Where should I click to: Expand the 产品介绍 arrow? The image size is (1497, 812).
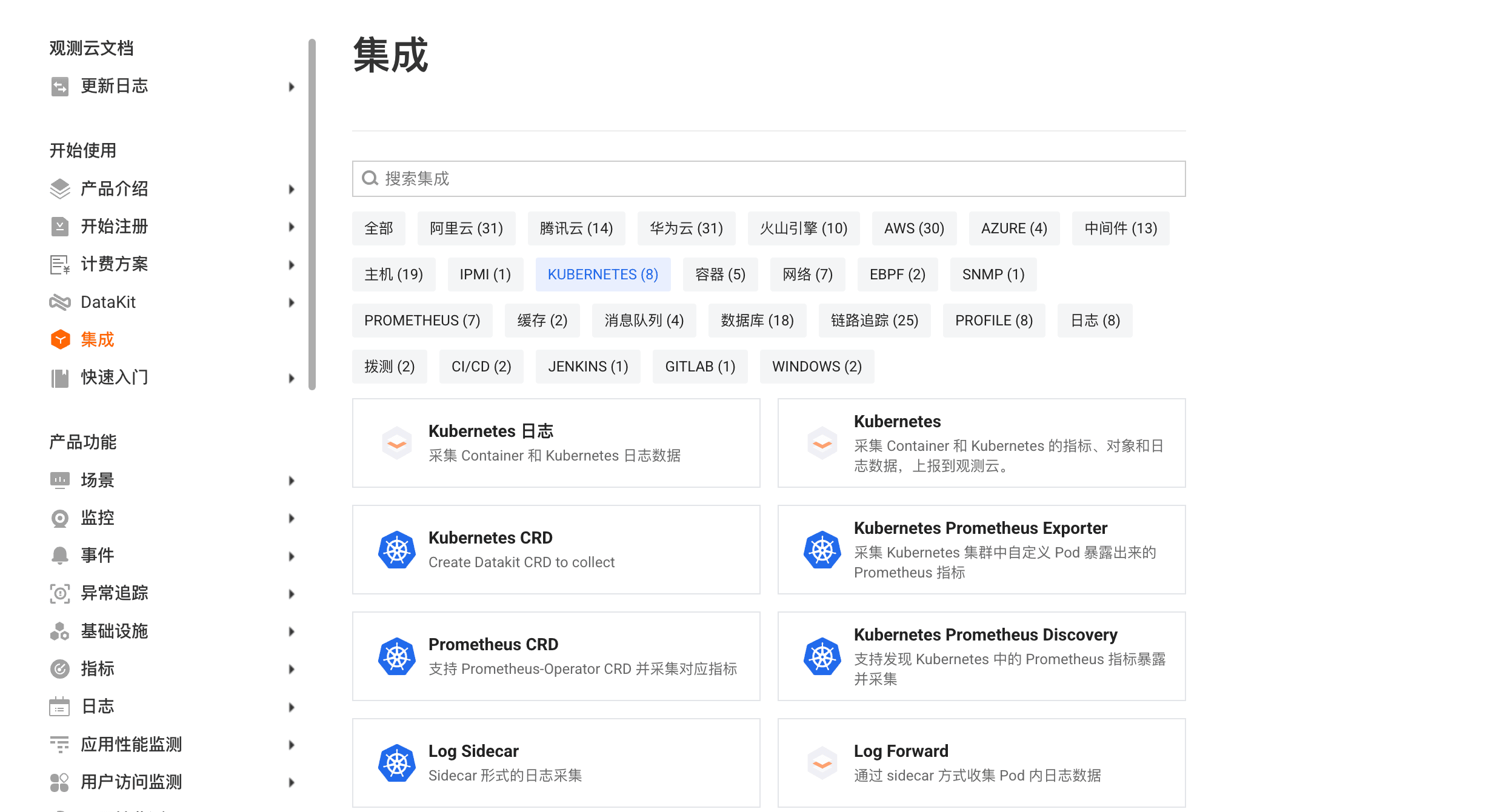point(292,189)
